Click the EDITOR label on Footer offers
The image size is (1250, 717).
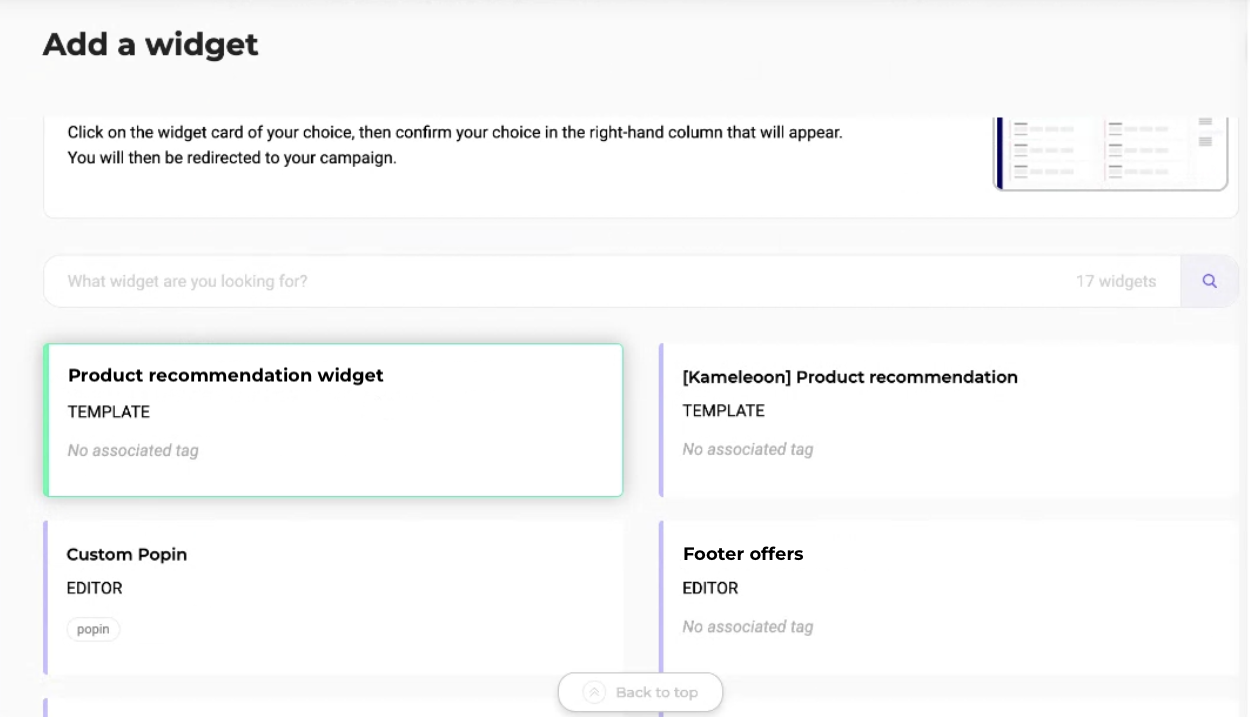pos(710,588)
